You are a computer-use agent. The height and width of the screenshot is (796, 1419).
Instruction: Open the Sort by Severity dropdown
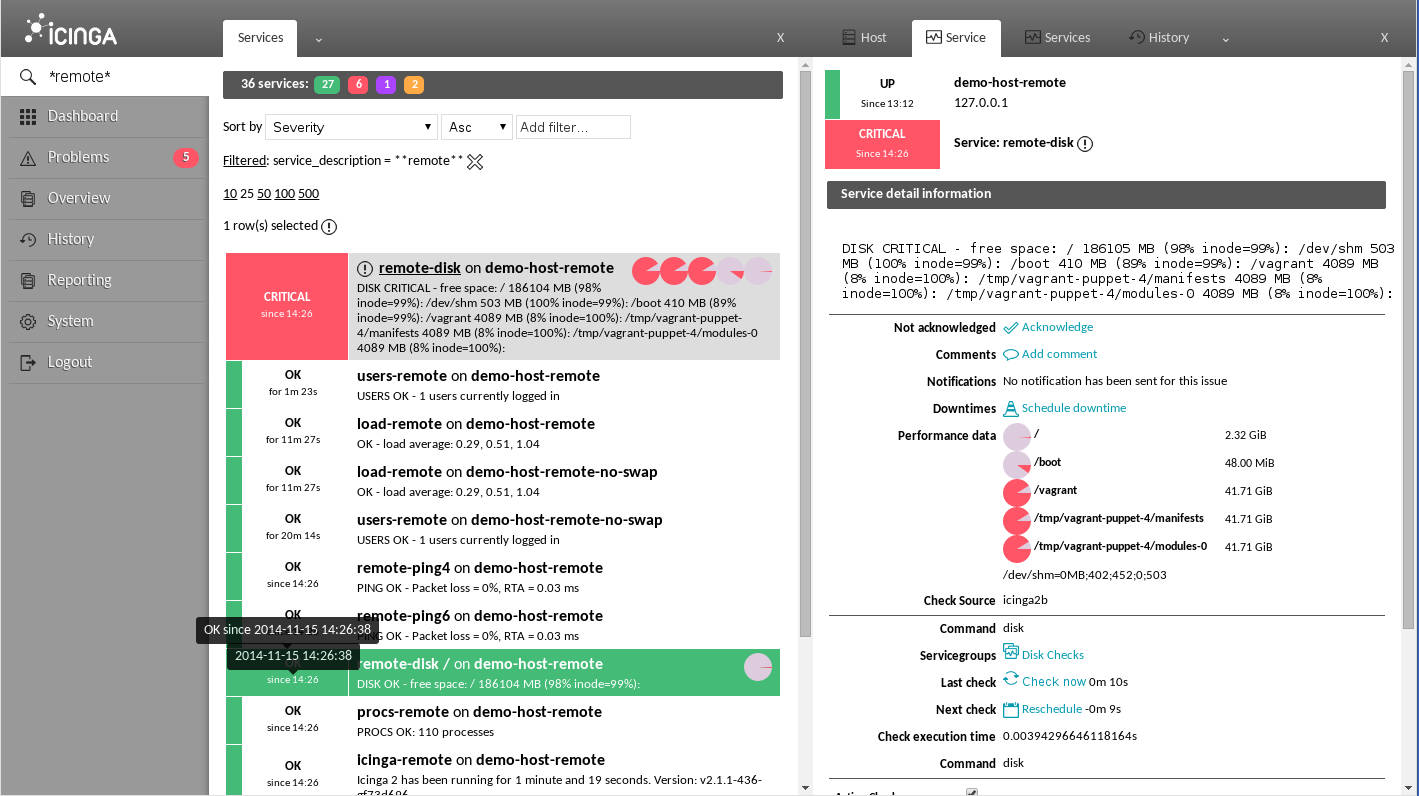(351, 127)
